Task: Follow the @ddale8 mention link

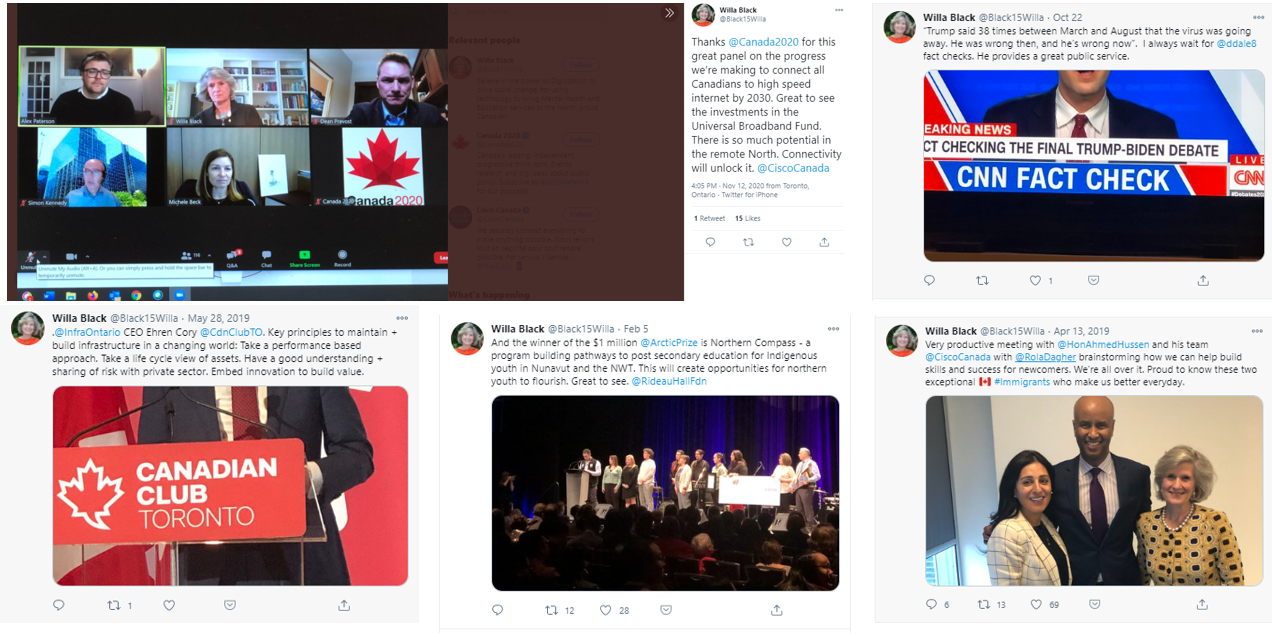Action: pos(1236,44)
